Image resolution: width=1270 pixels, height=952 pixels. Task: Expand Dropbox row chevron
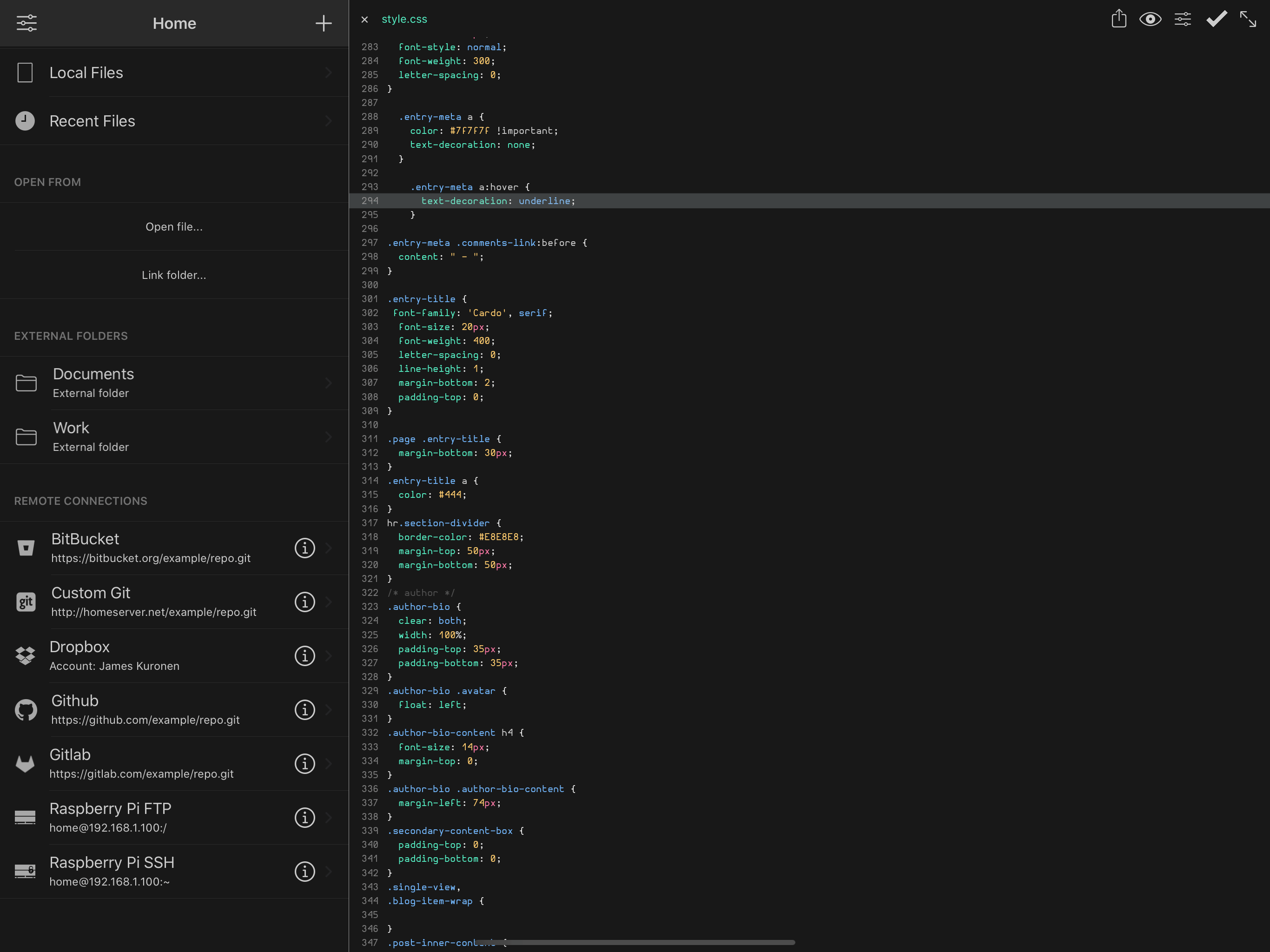coord(328,656)
